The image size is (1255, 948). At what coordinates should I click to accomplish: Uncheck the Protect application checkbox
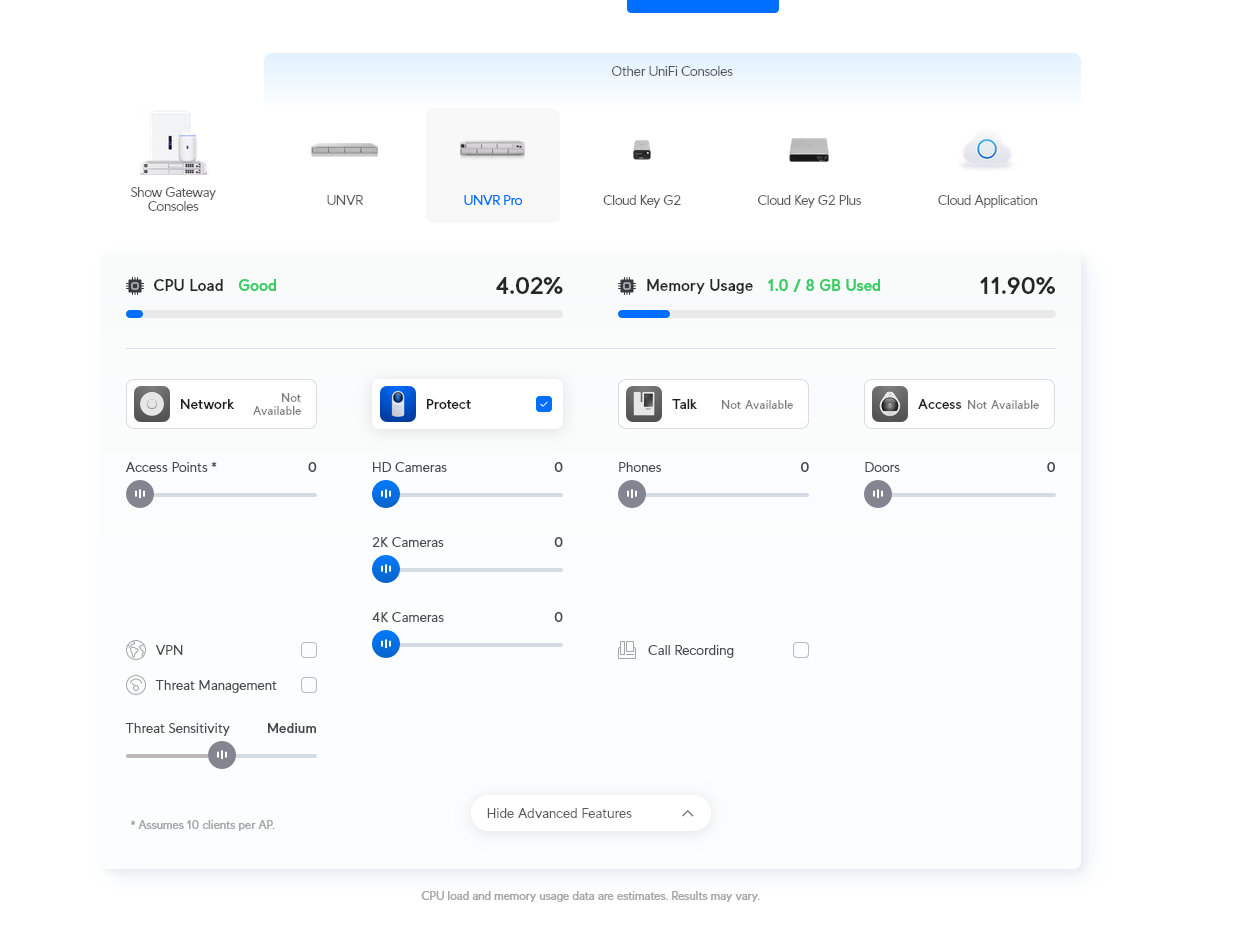544,404
